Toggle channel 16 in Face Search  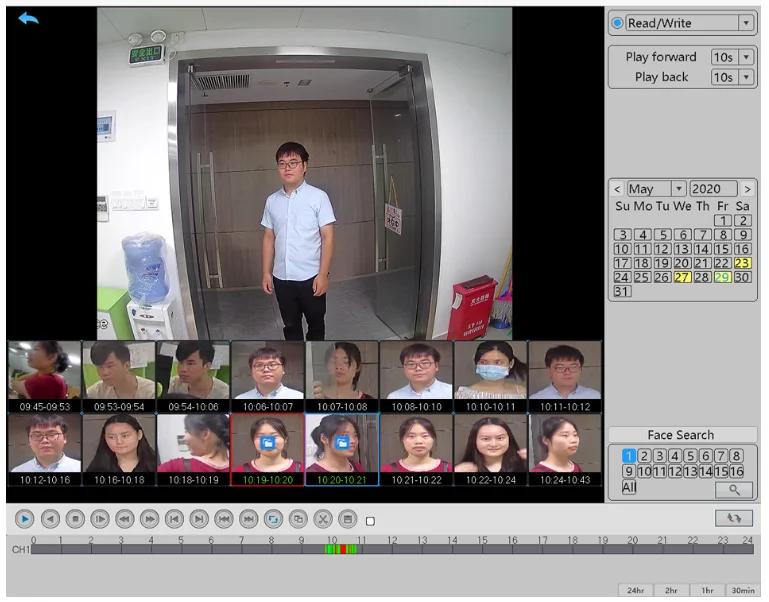[x=736, y=471]
